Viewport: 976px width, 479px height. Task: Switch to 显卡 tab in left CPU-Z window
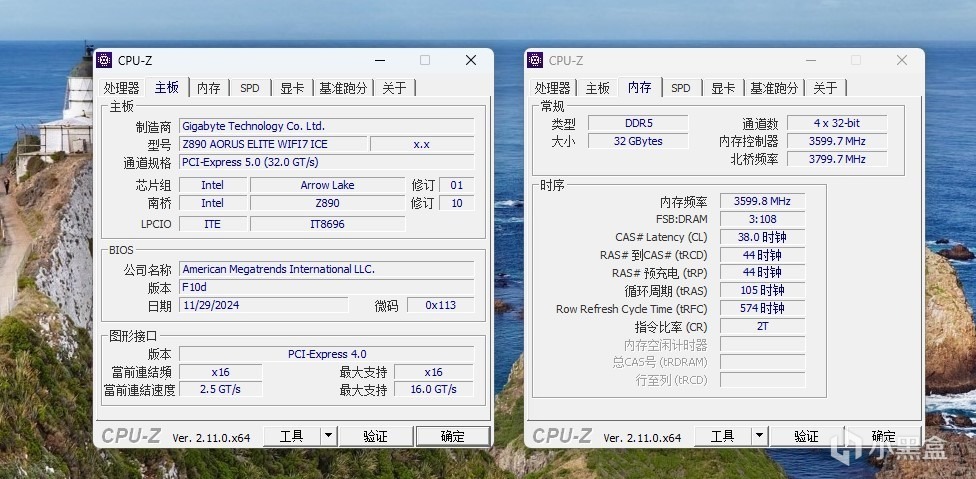(x=292, y=88)
